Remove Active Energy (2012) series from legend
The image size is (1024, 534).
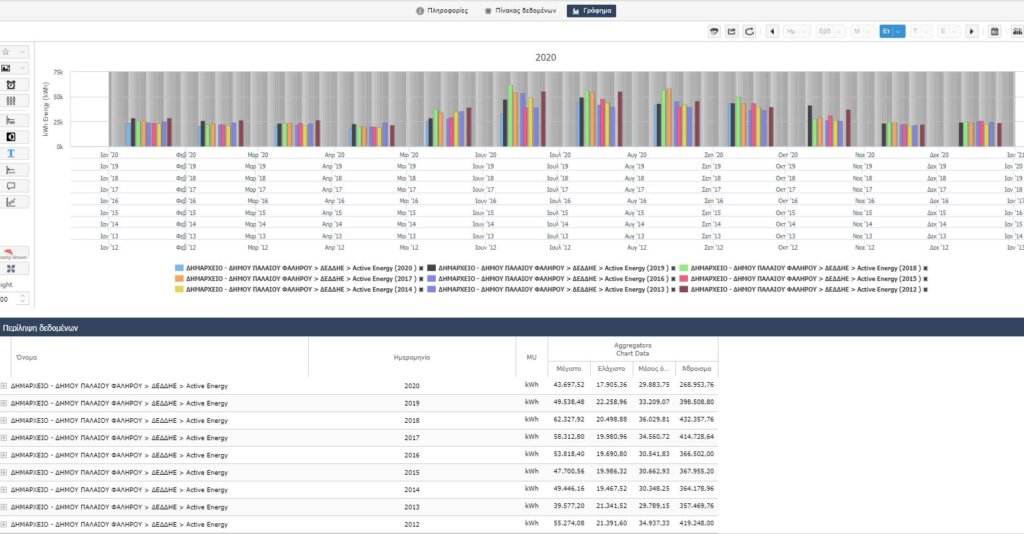pyautogui.click(x=925, y=289)
